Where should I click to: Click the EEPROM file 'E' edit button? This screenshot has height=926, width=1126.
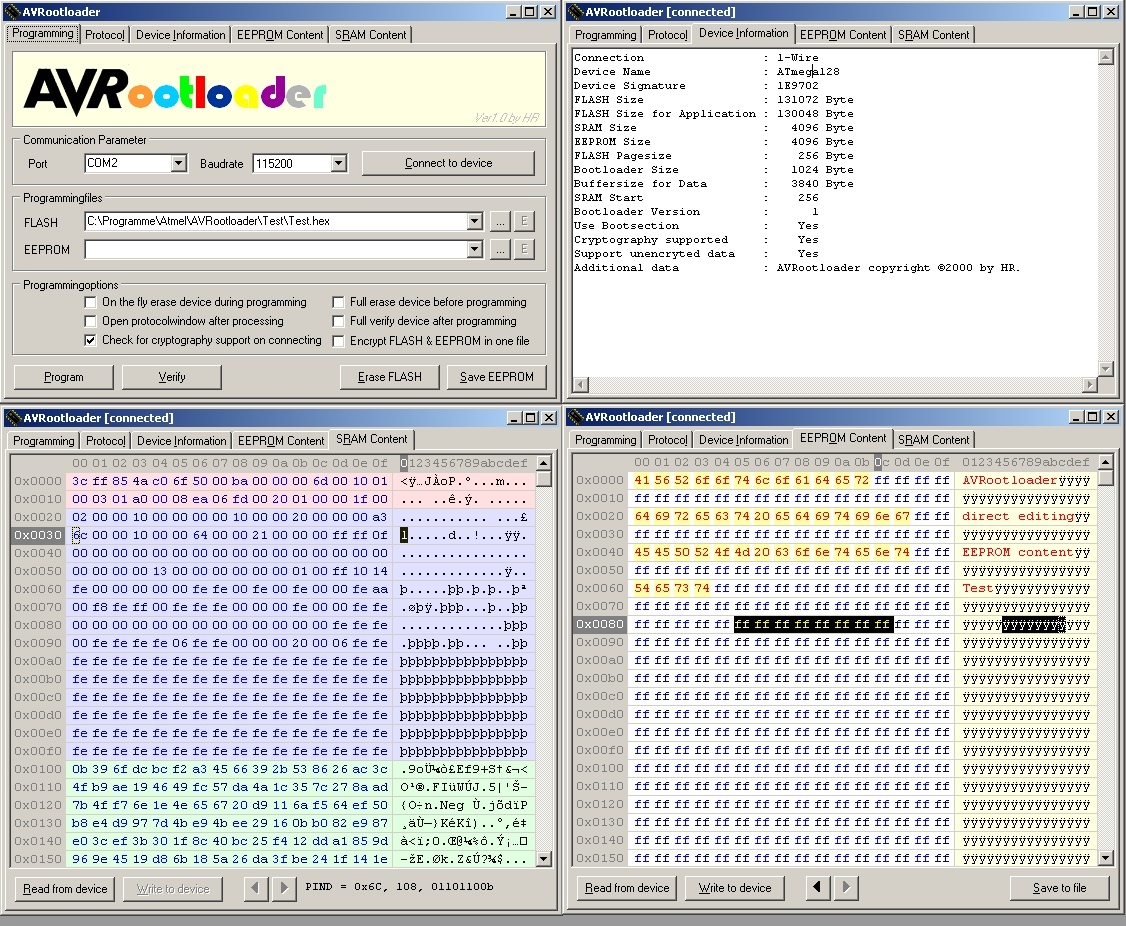(524, 249)
